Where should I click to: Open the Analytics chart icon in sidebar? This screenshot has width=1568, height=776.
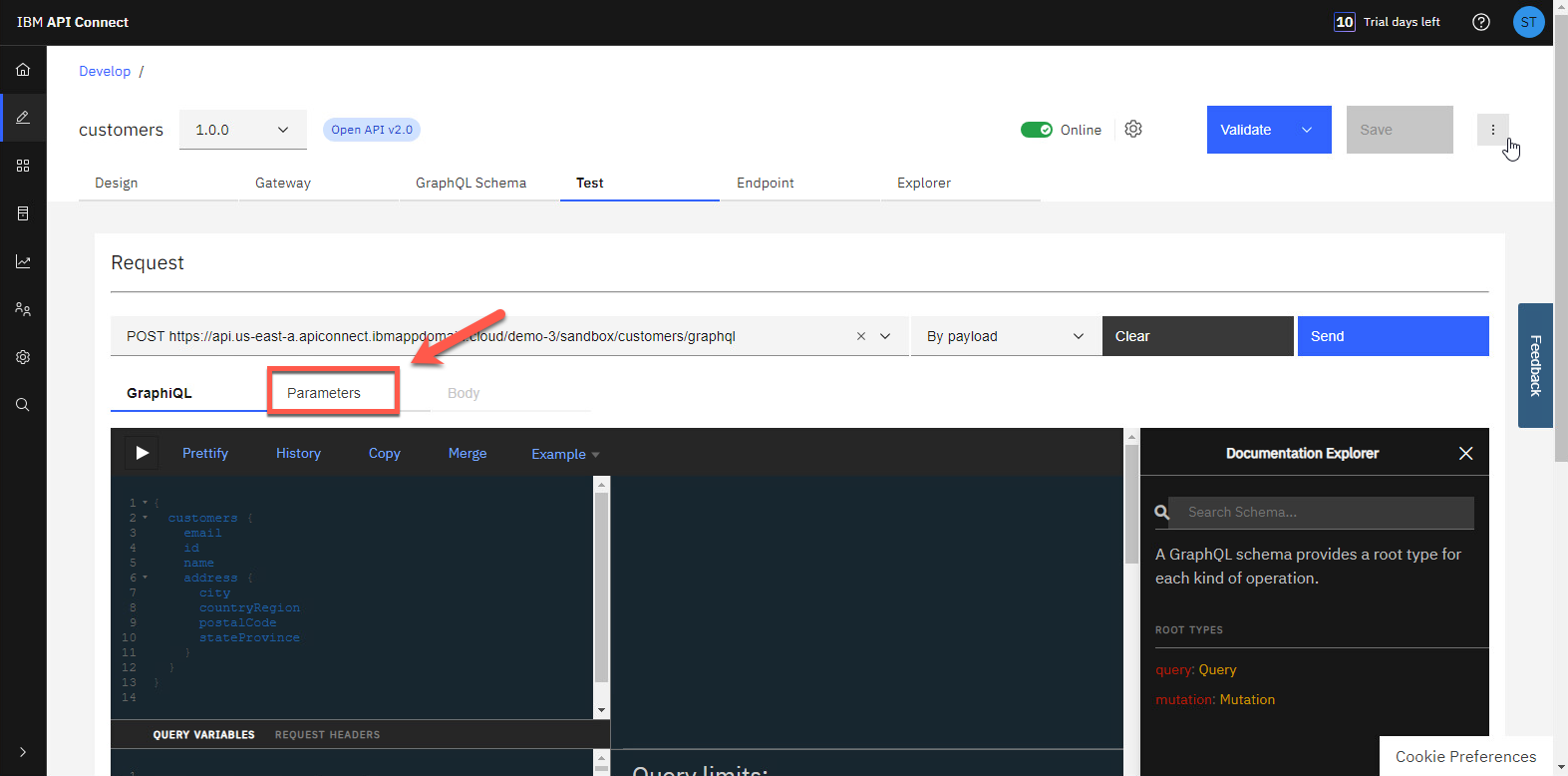pos(23,261)
